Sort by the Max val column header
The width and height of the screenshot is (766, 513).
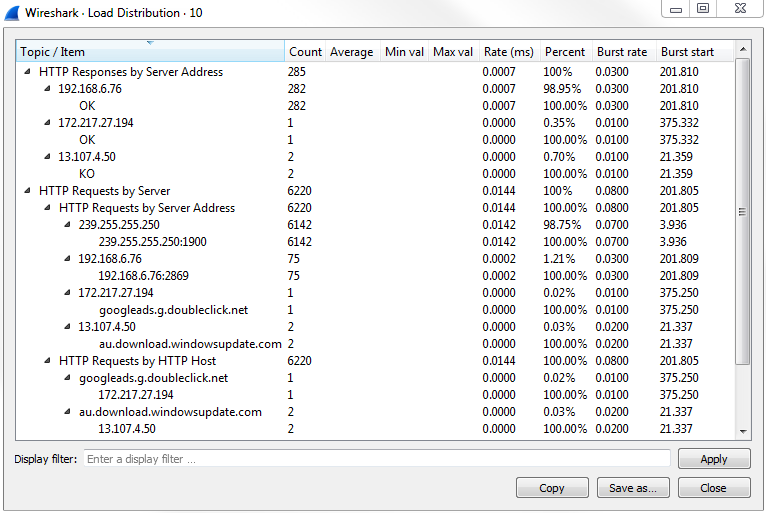point(453,51)
